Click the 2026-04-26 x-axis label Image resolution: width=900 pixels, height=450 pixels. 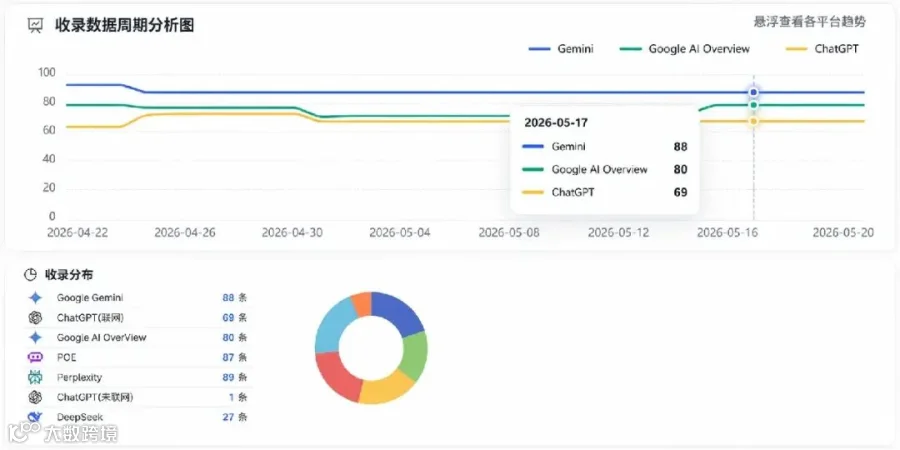coord(183,232)
